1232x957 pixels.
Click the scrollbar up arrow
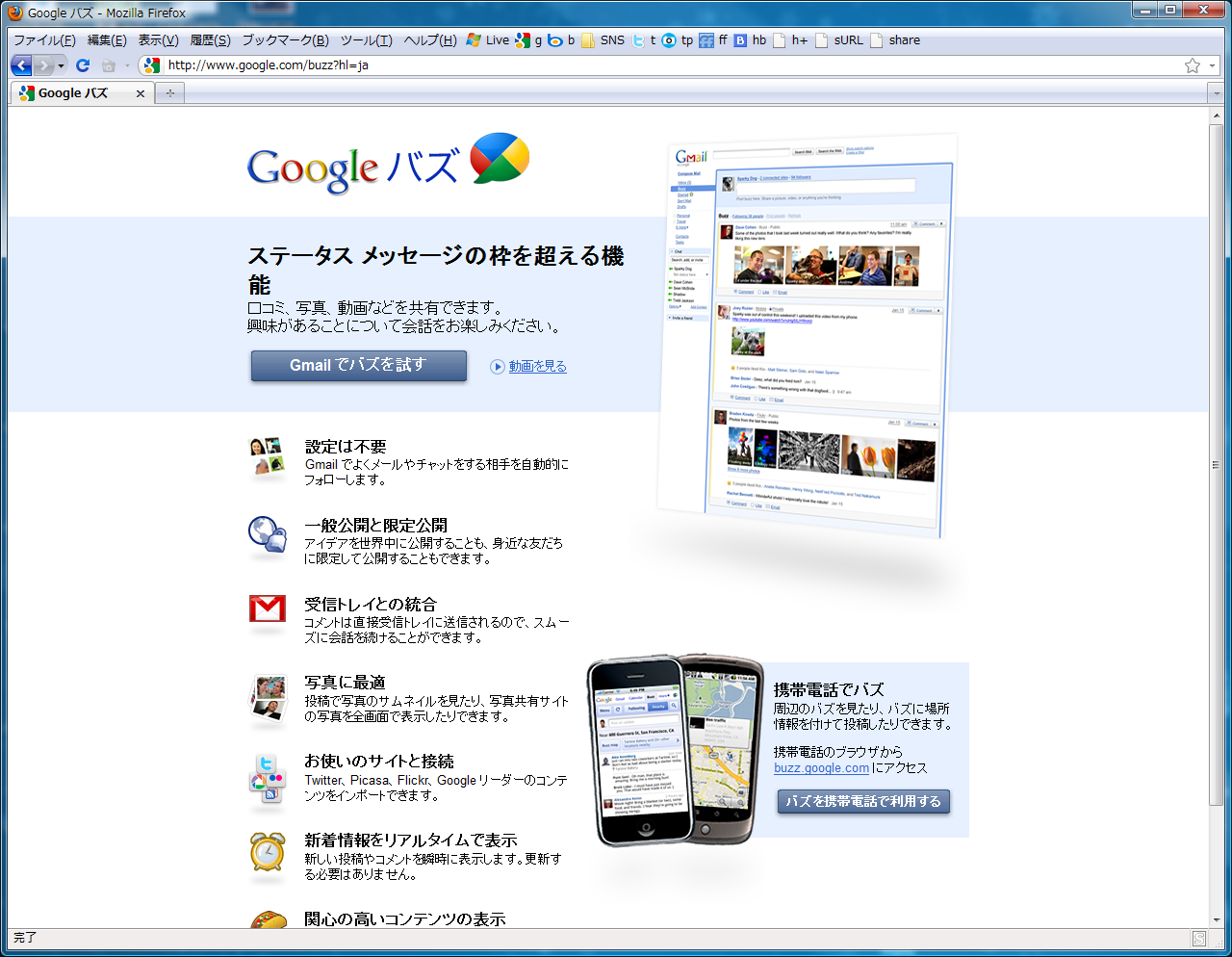click(1216, 116)
